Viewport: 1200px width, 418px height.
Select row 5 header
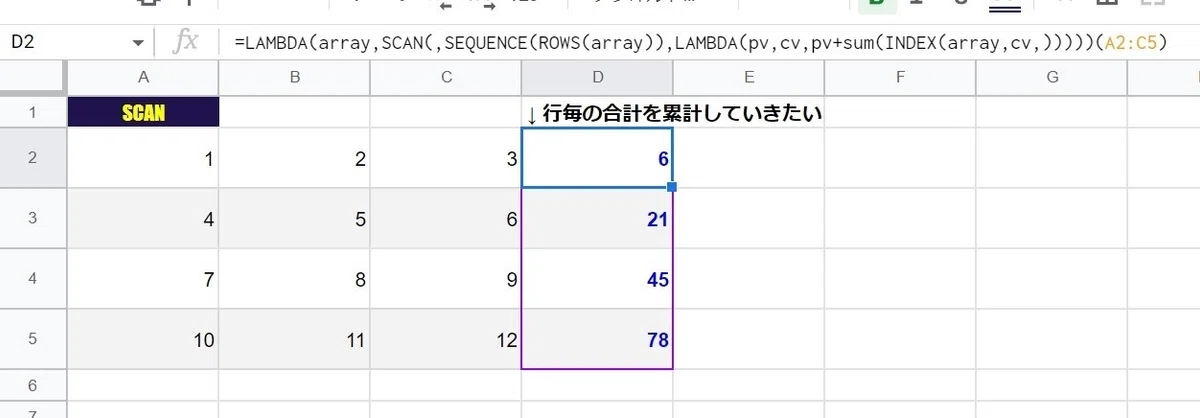click(33, 339)
